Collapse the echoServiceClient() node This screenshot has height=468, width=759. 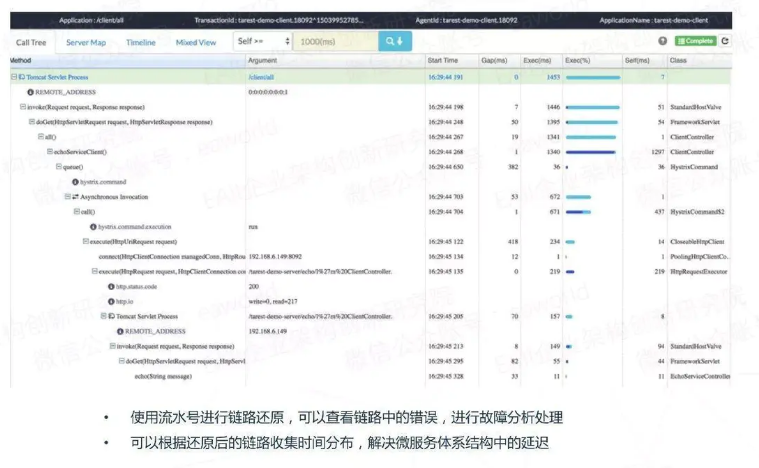point(49,151)
